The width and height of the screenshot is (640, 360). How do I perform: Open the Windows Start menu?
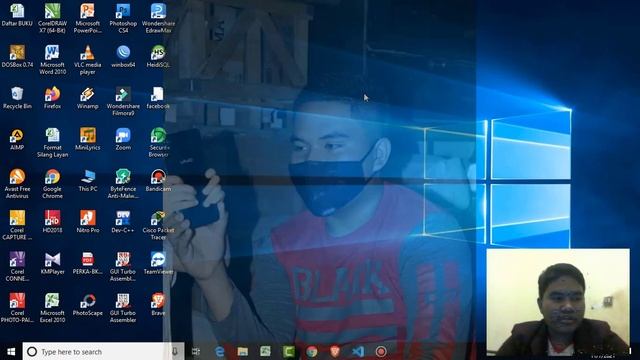(x=11, y=351)
